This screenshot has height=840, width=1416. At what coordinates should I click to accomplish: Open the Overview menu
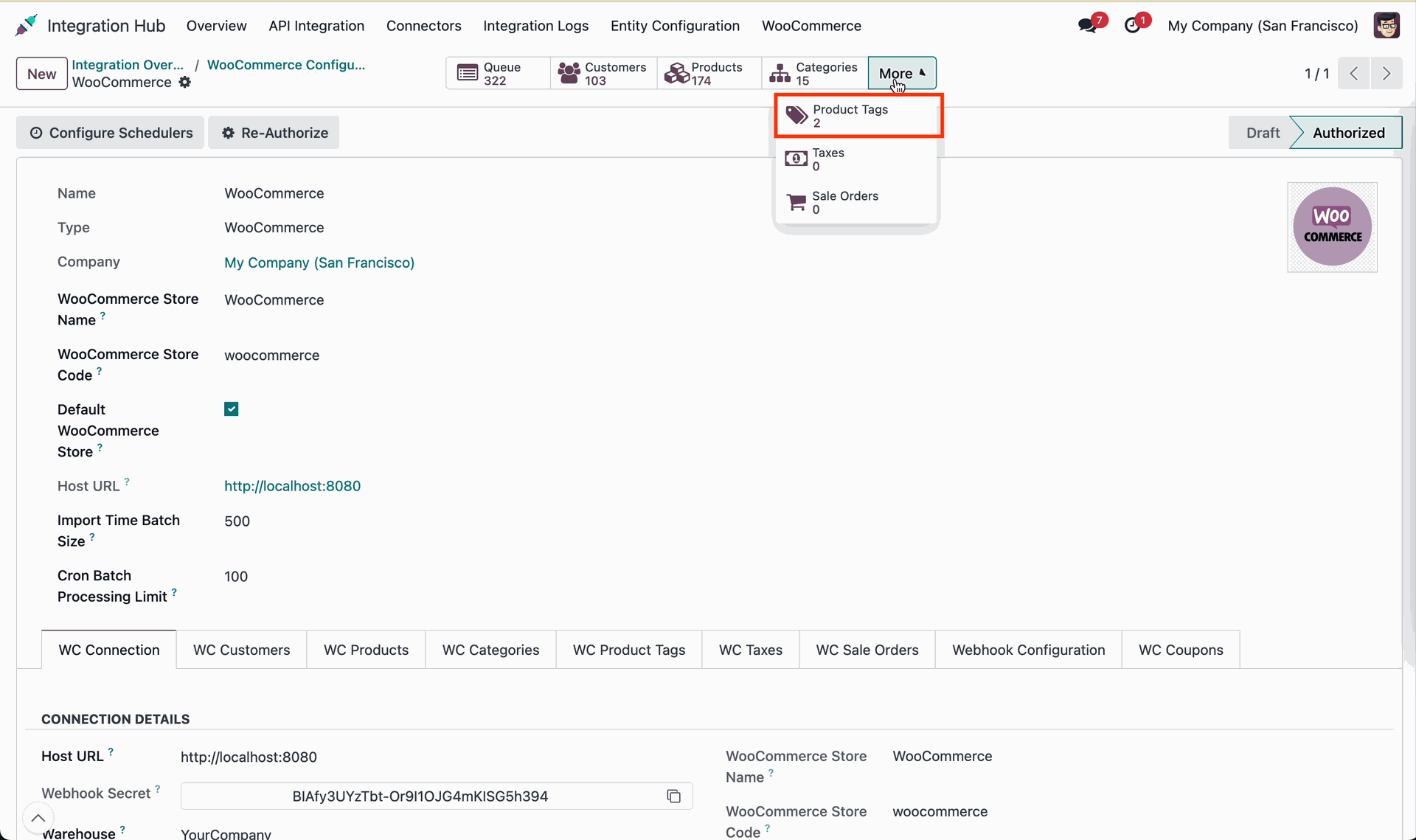click(217, 26)
